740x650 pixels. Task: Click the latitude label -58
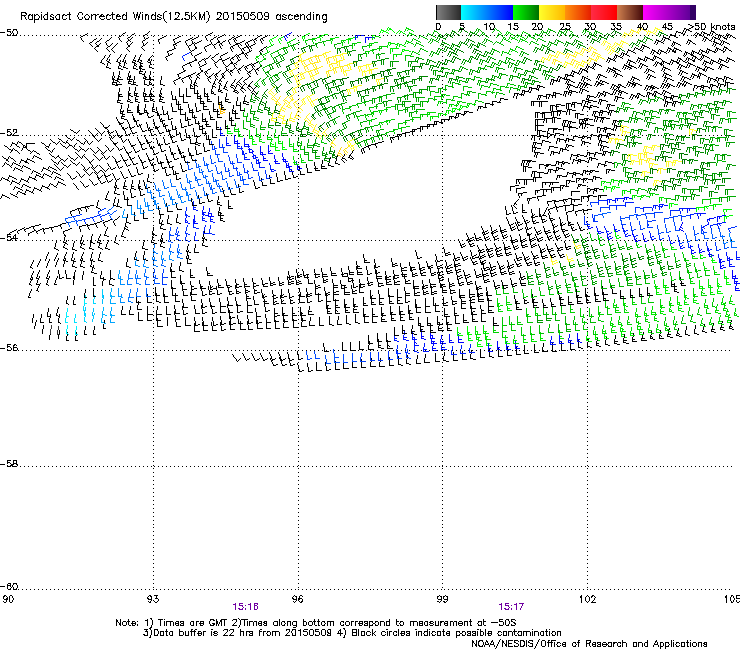[x=9, y=464]
